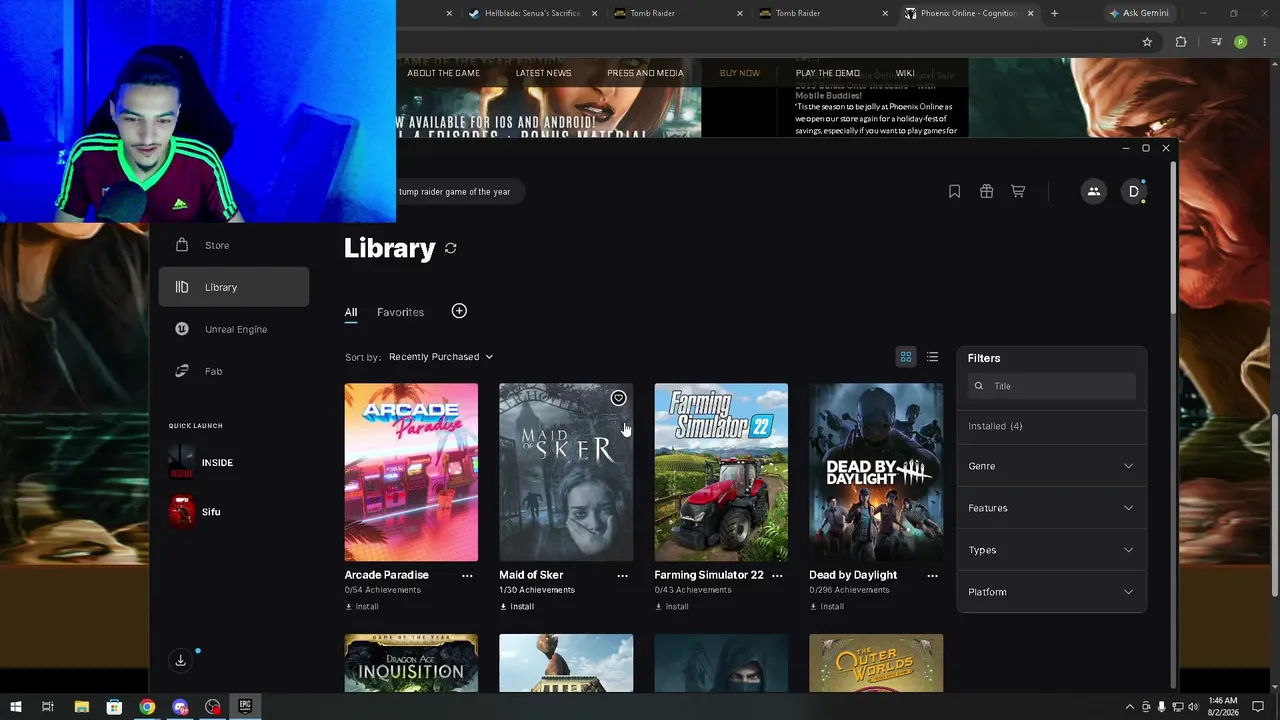Click PRESS AND MEDIA on the website
This screenshot has width=1280, height=720.
click(645, 73)
